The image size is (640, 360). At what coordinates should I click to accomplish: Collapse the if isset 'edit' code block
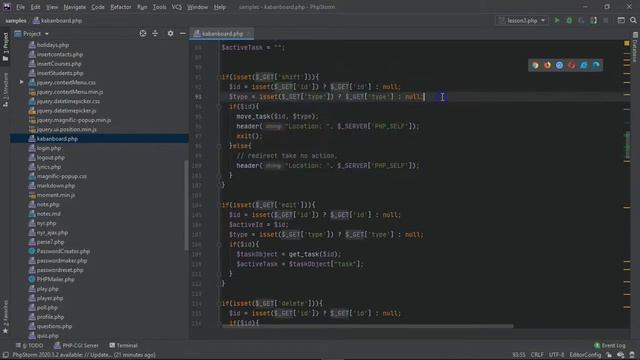pos(219,205)
